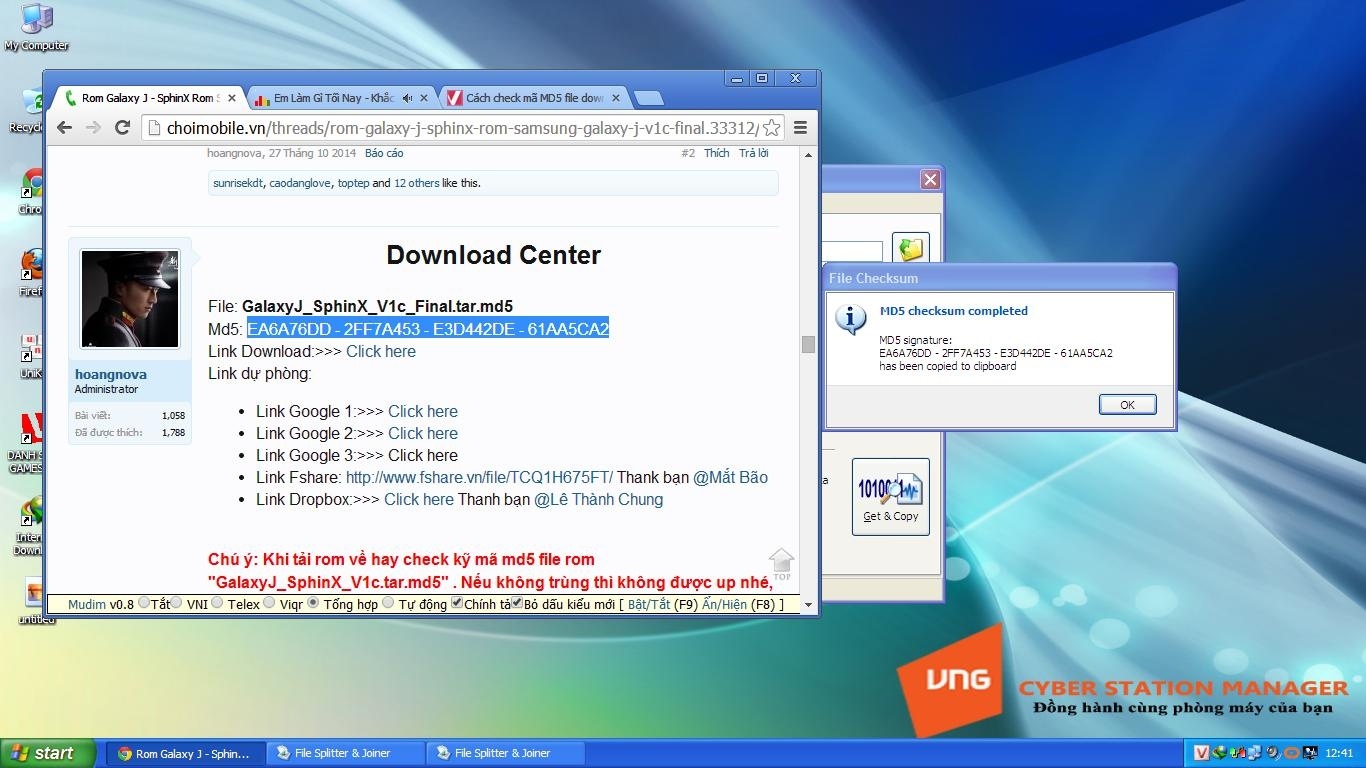Open the @Mắt Bão user mention
This screenshot has width=1366, height=768.
(x=730, y=477)
